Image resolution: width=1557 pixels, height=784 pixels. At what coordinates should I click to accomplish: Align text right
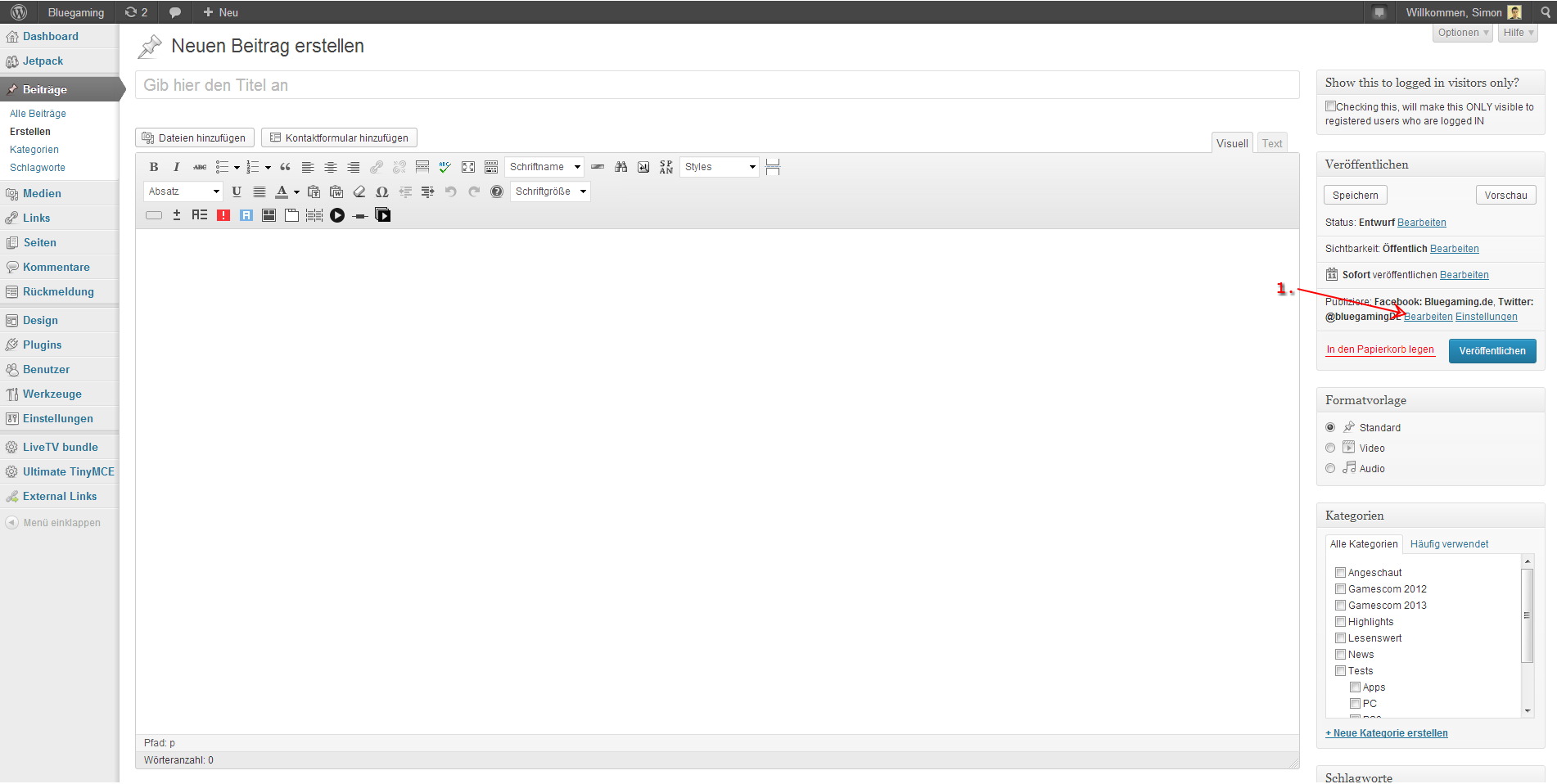pos(354,167)
